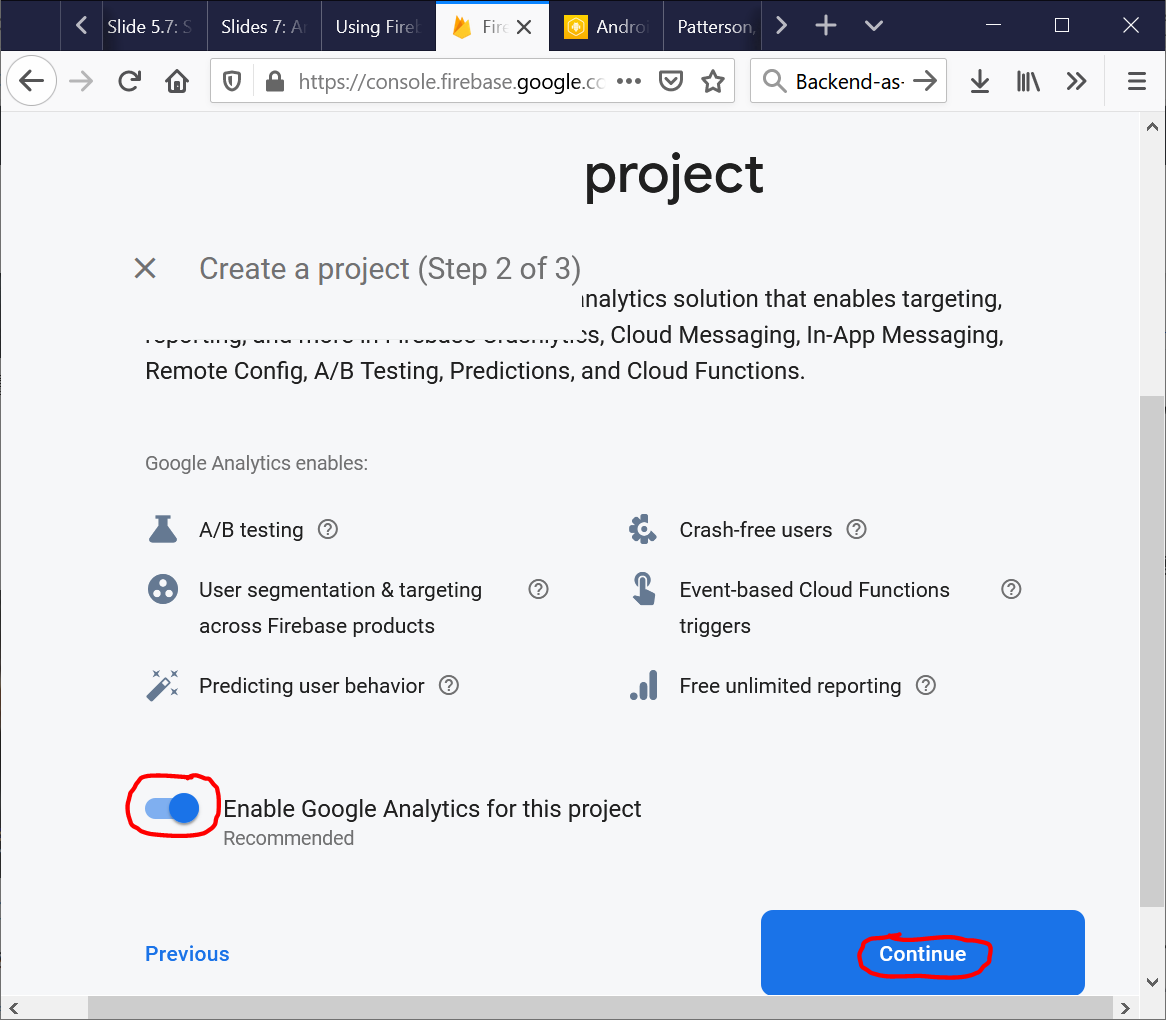
Task: Open page actions three-dot menu in address bar
Action: [629, 81]
